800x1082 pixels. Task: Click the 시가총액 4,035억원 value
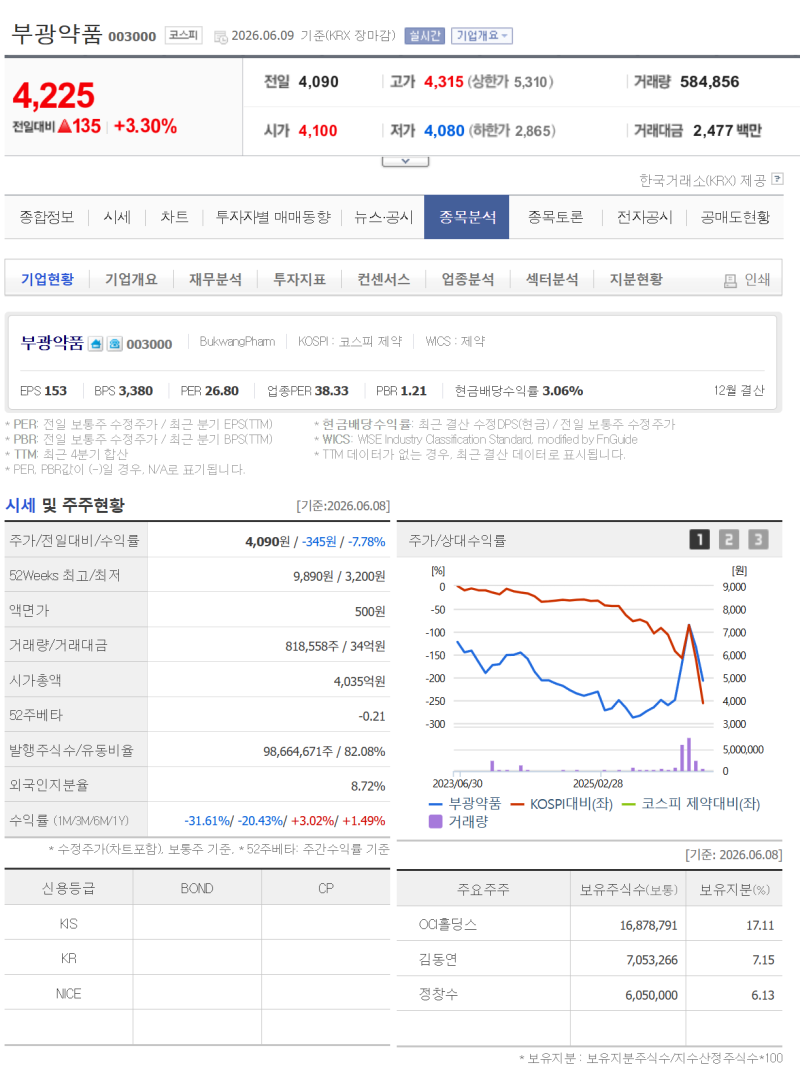click(x=360, y=681)
